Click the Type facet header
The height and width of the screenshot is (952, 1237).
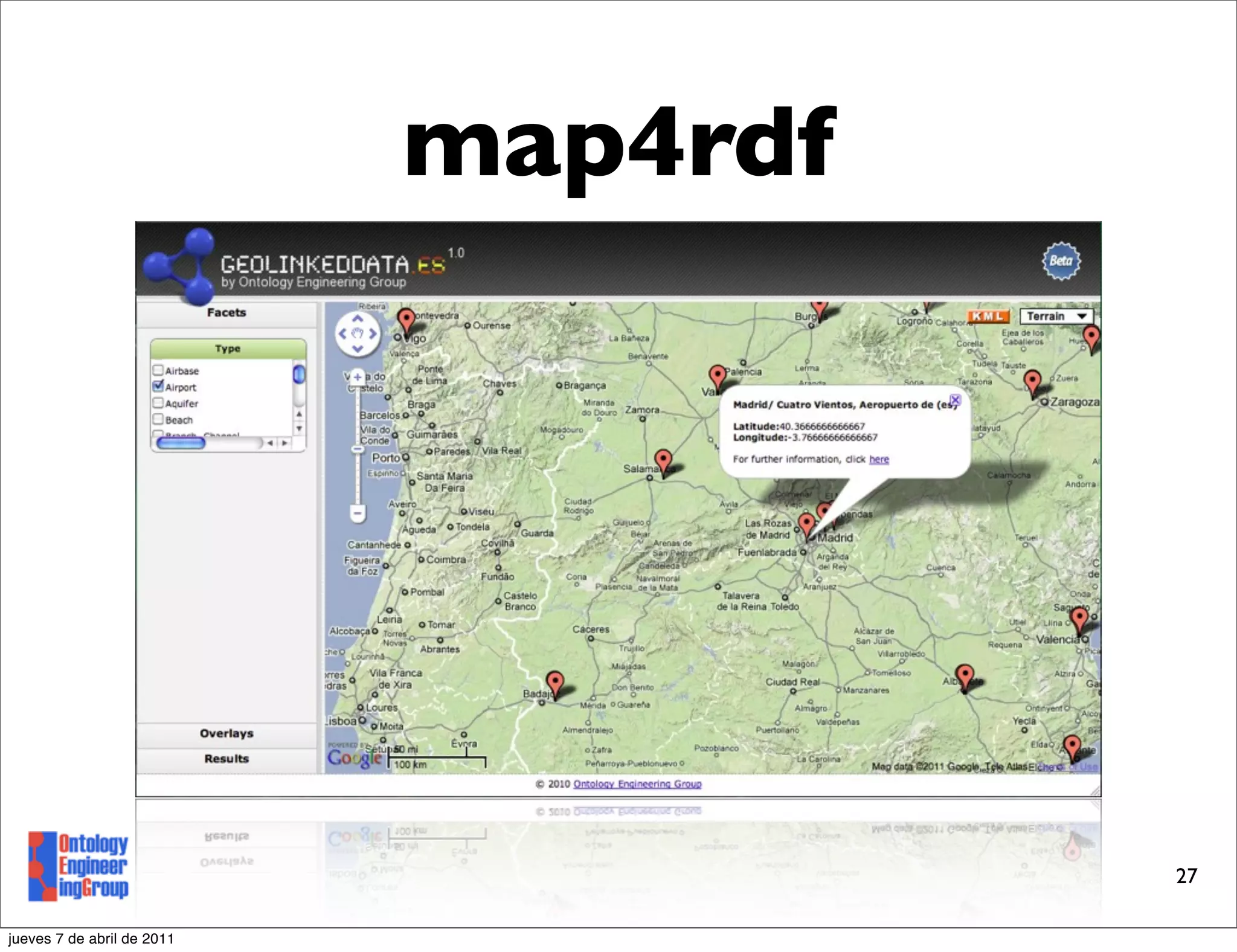coord(228,349)
